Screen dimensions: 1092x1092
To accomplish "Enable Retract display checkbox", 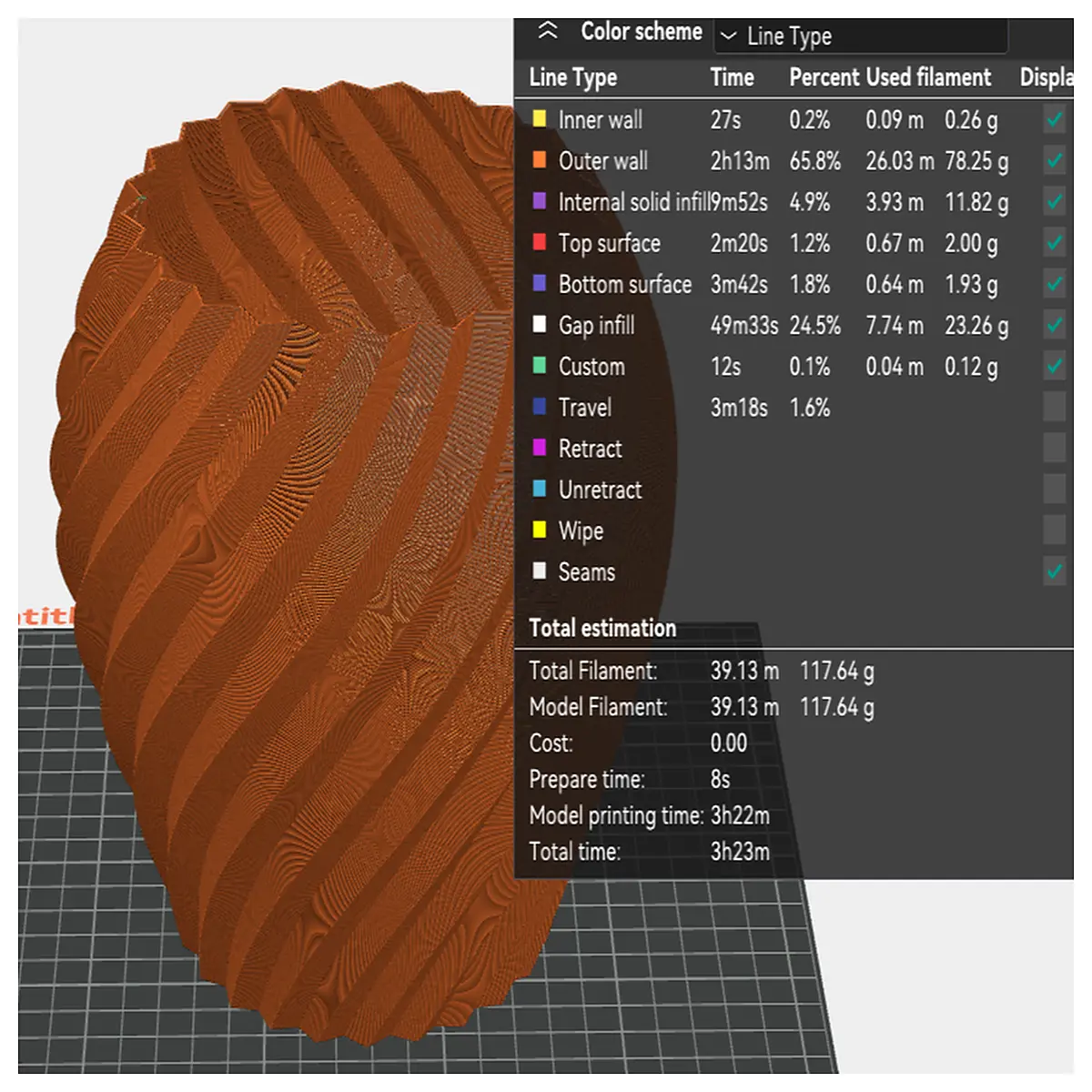I will tap(1055, 448).
